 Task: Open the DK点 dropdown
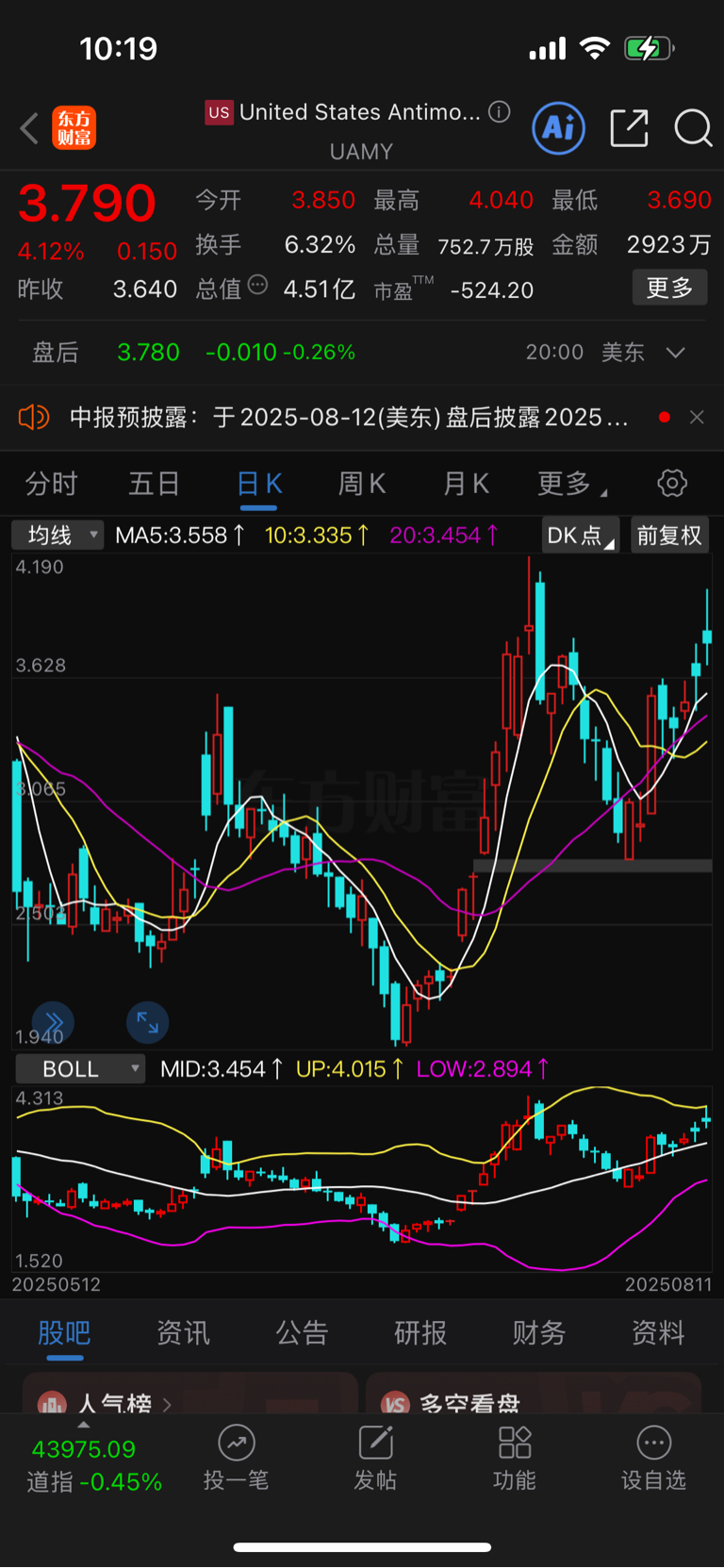tap(580, 536)
